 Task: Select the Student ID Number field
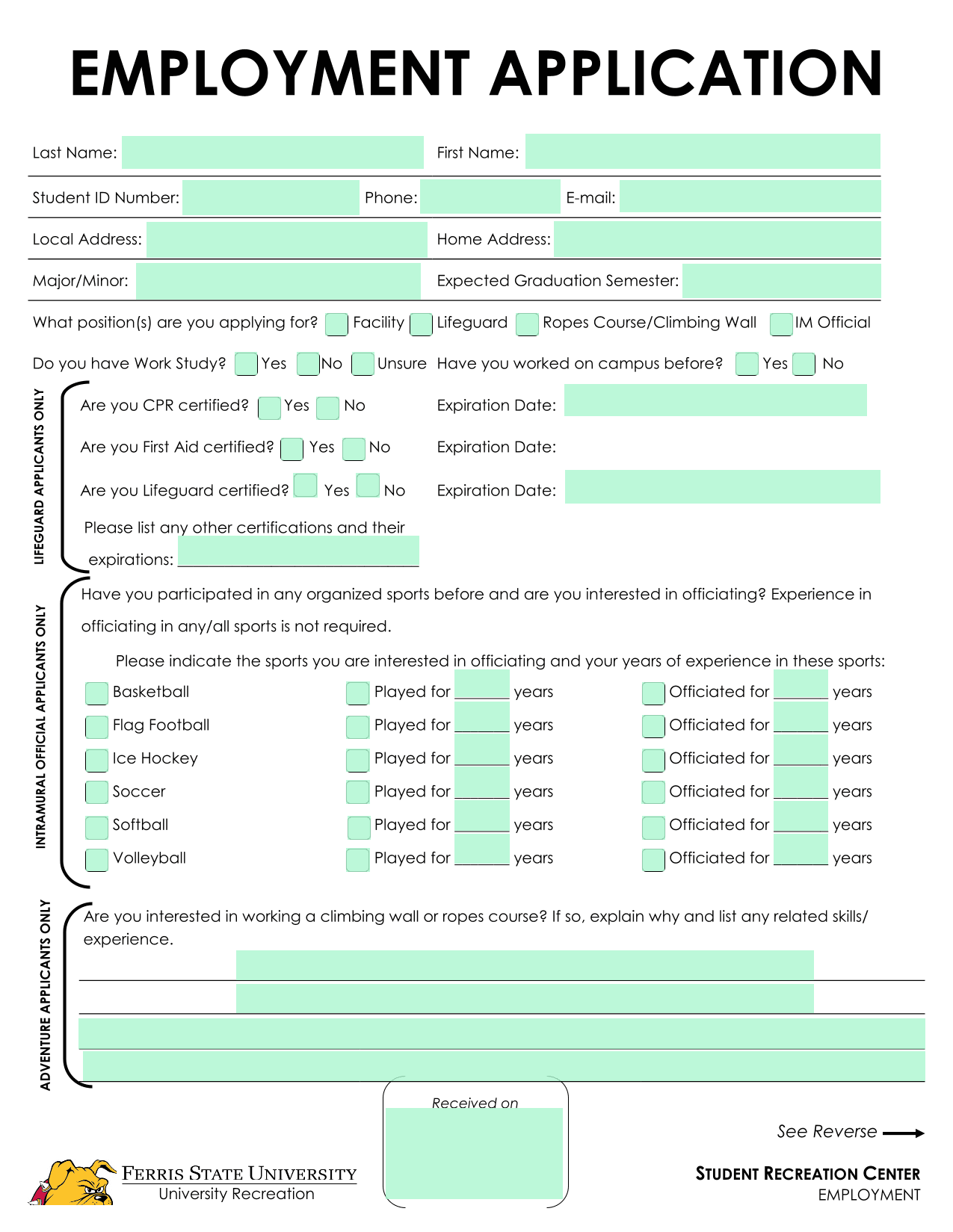271,197
